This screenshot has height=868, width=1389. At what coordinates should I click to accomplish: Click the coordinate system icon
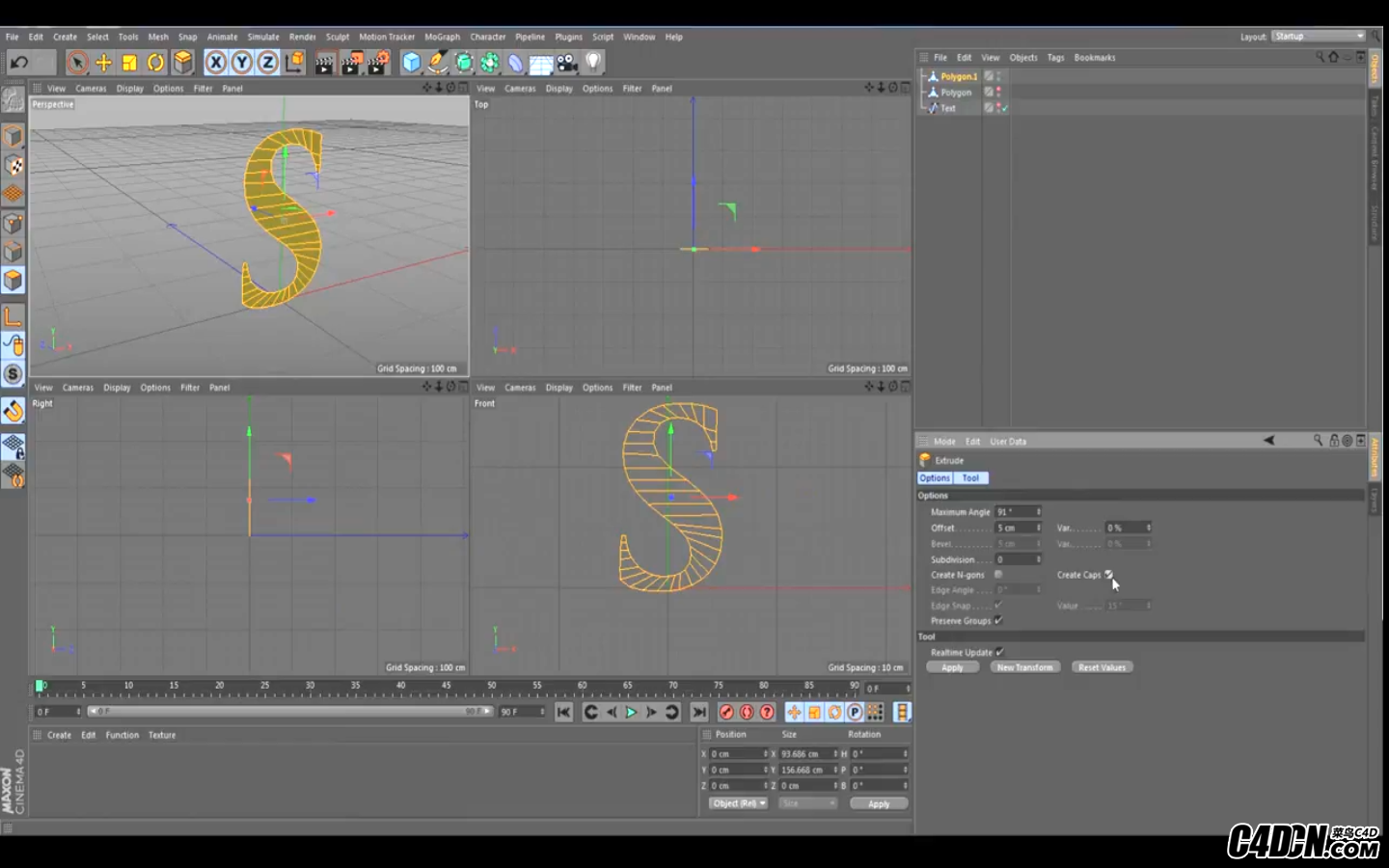pos(294,63)
